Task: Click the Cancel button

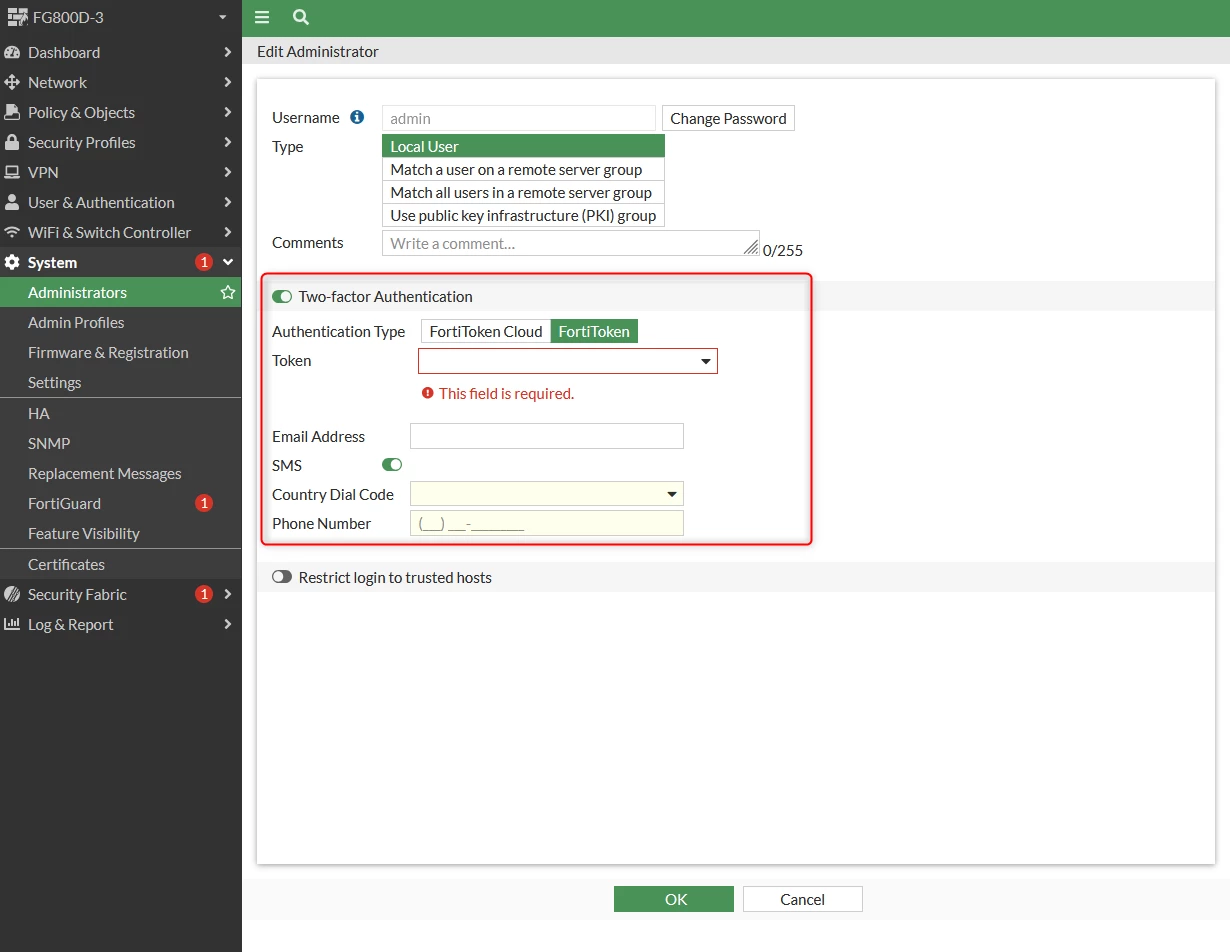Action: (x=802, y=899)
